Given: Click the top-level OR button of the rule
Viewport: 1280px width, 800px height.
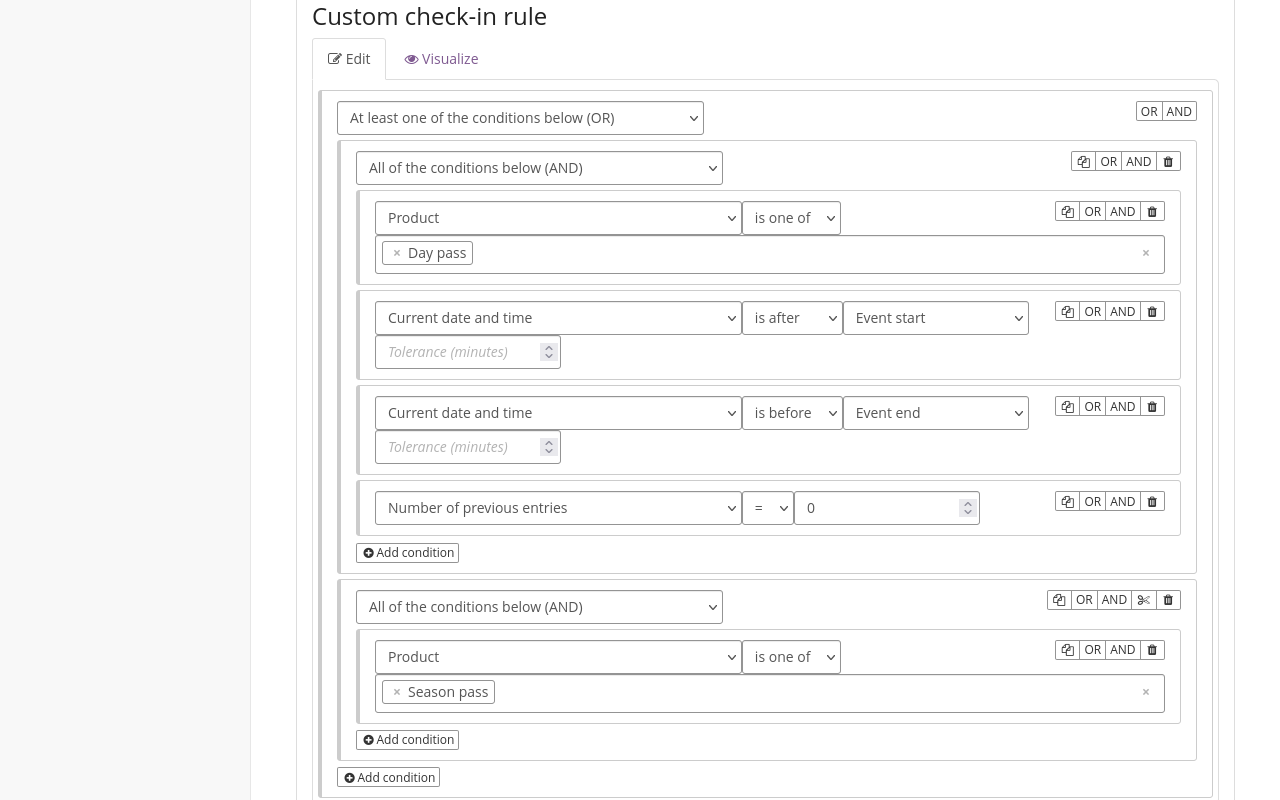Looking at the screenshot, I should click(x=1149, y=112).
